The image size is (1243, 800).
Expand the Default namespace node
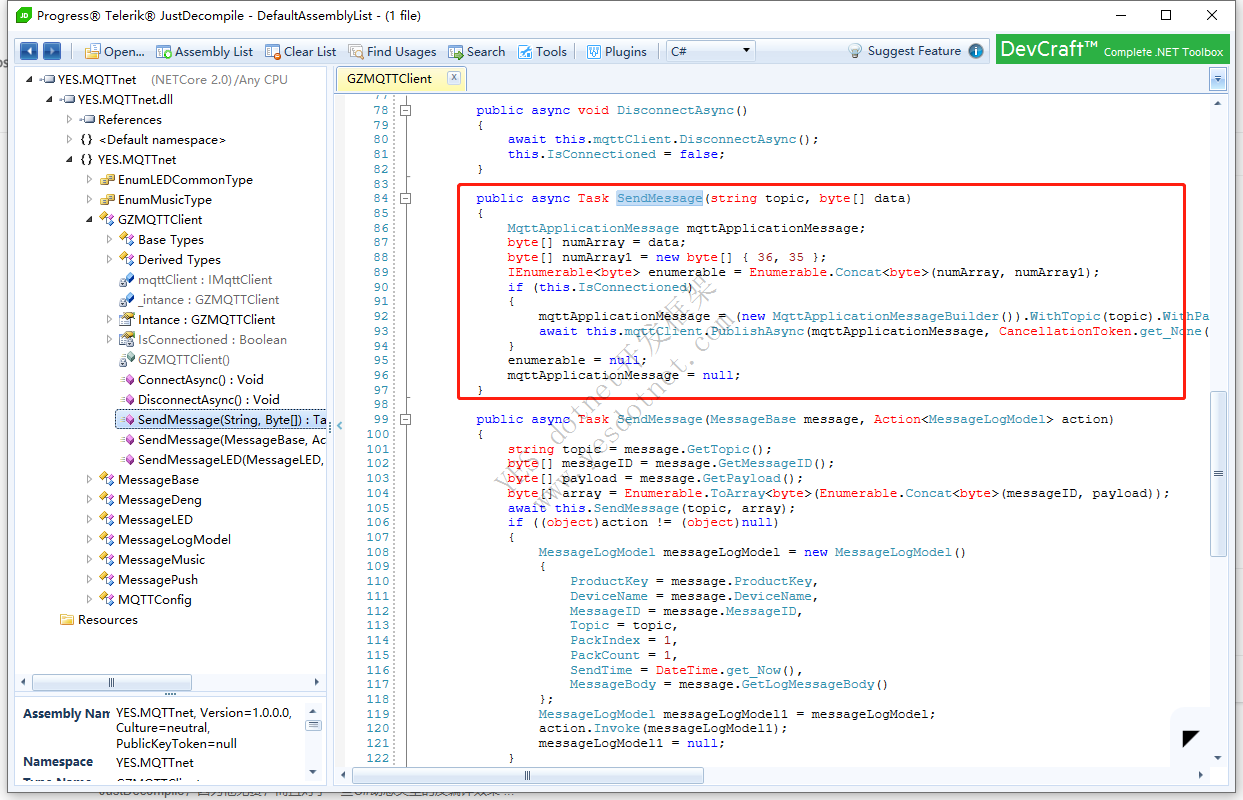[70, 139]
